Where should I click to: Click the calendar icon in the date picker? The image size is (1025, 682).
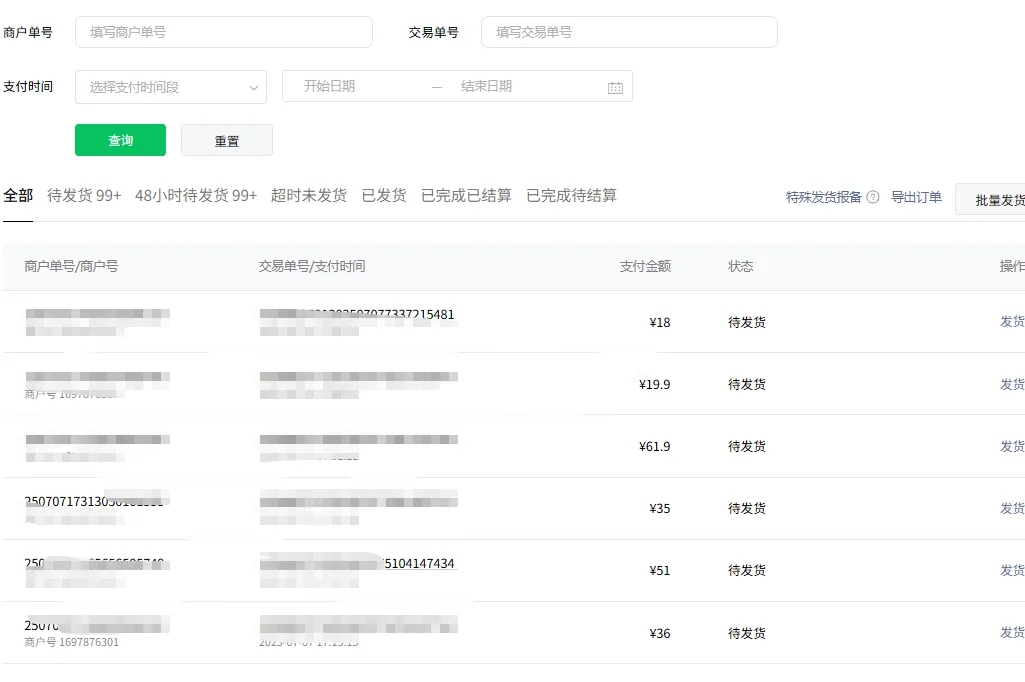coord(615,86)
